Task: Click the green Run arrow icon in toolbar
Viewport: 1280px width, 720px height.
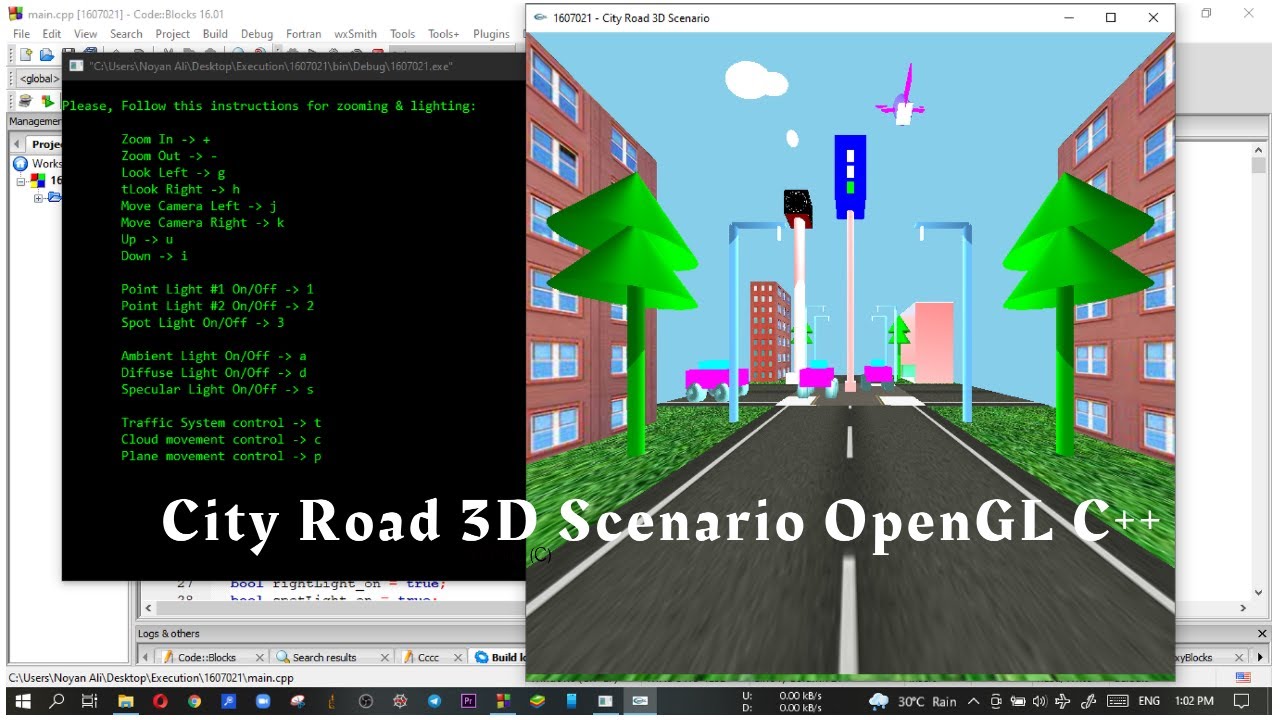Action: point(46,101)
